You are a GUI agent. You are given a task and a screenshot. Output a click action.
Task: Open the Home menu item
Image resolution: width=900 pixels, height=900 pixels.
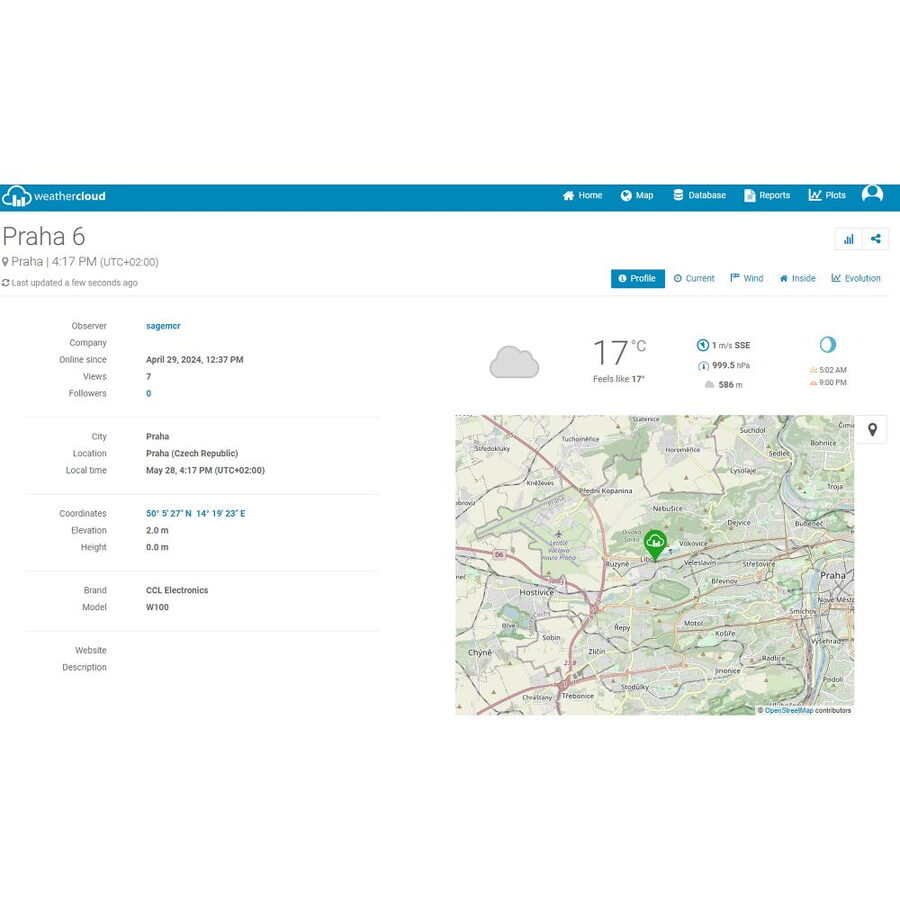pos(582,196)
